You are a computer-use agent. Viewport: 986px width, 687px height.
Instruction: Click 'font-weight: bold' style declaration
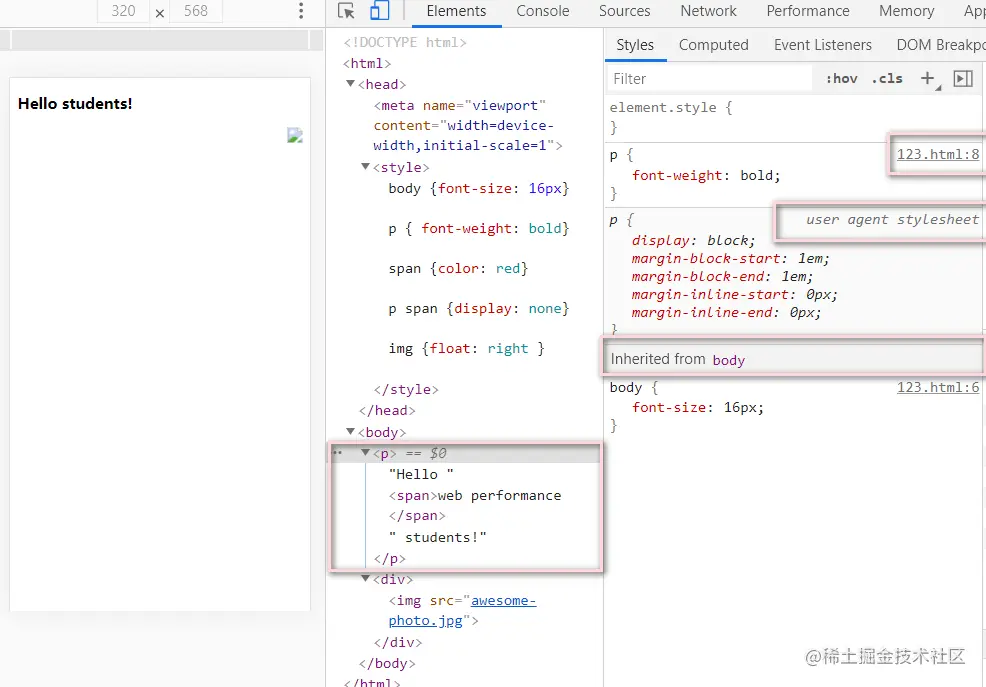tap(706, 175)
